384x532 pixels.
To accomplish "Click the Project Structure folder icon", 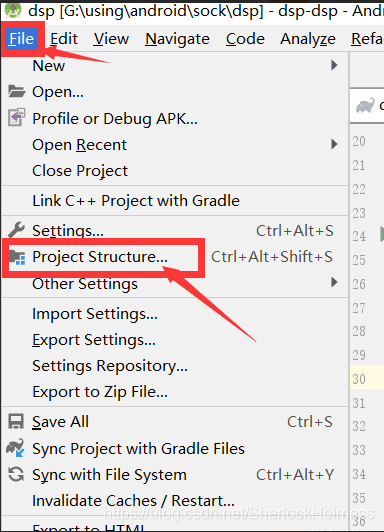I will point(17,257).
